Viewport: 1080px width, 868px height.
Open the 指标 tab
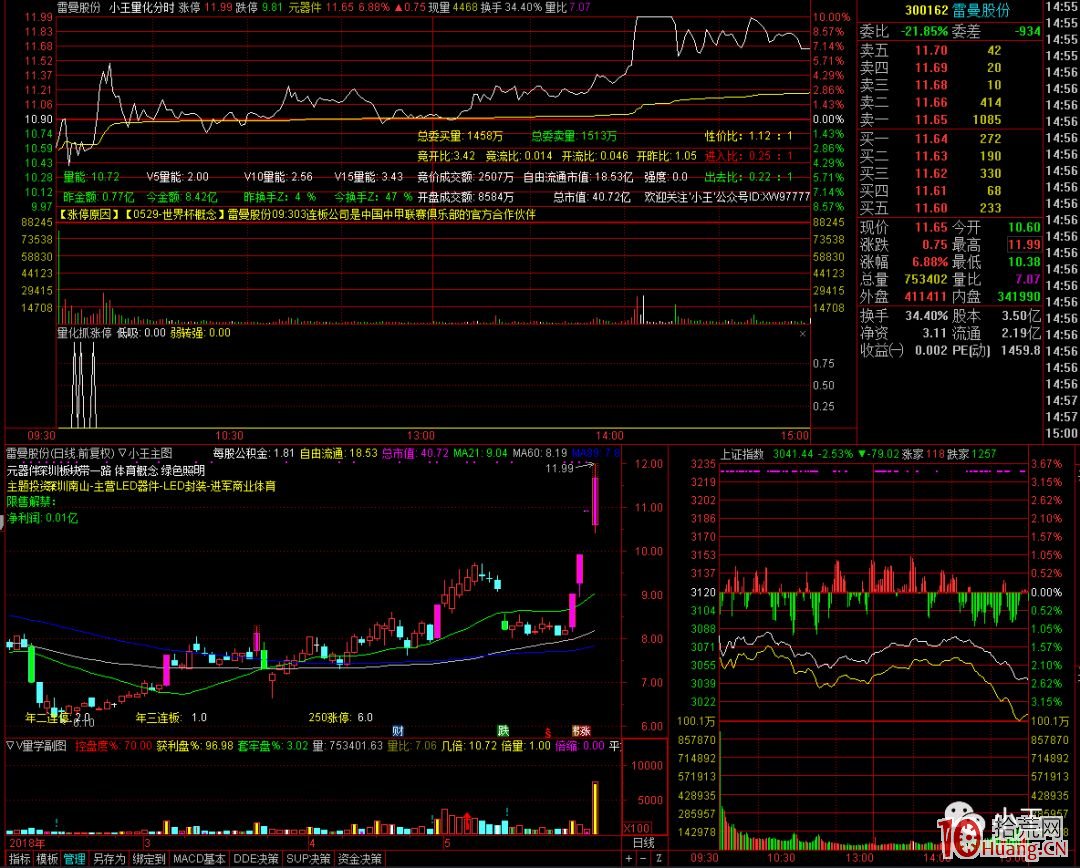[19, 859]
